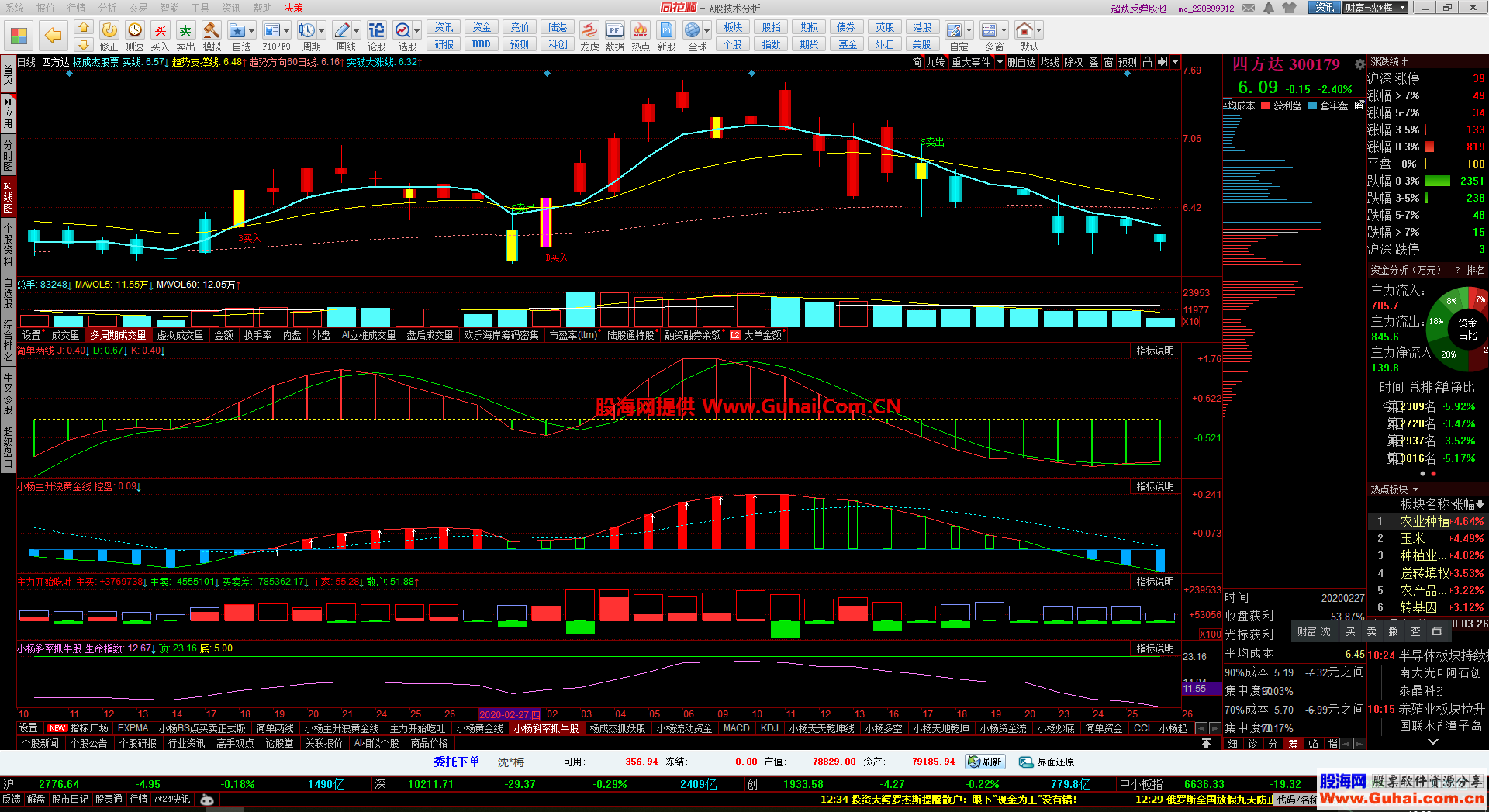
Task: Toggle the 均线 moving average display
Action: pos(1049,62)
